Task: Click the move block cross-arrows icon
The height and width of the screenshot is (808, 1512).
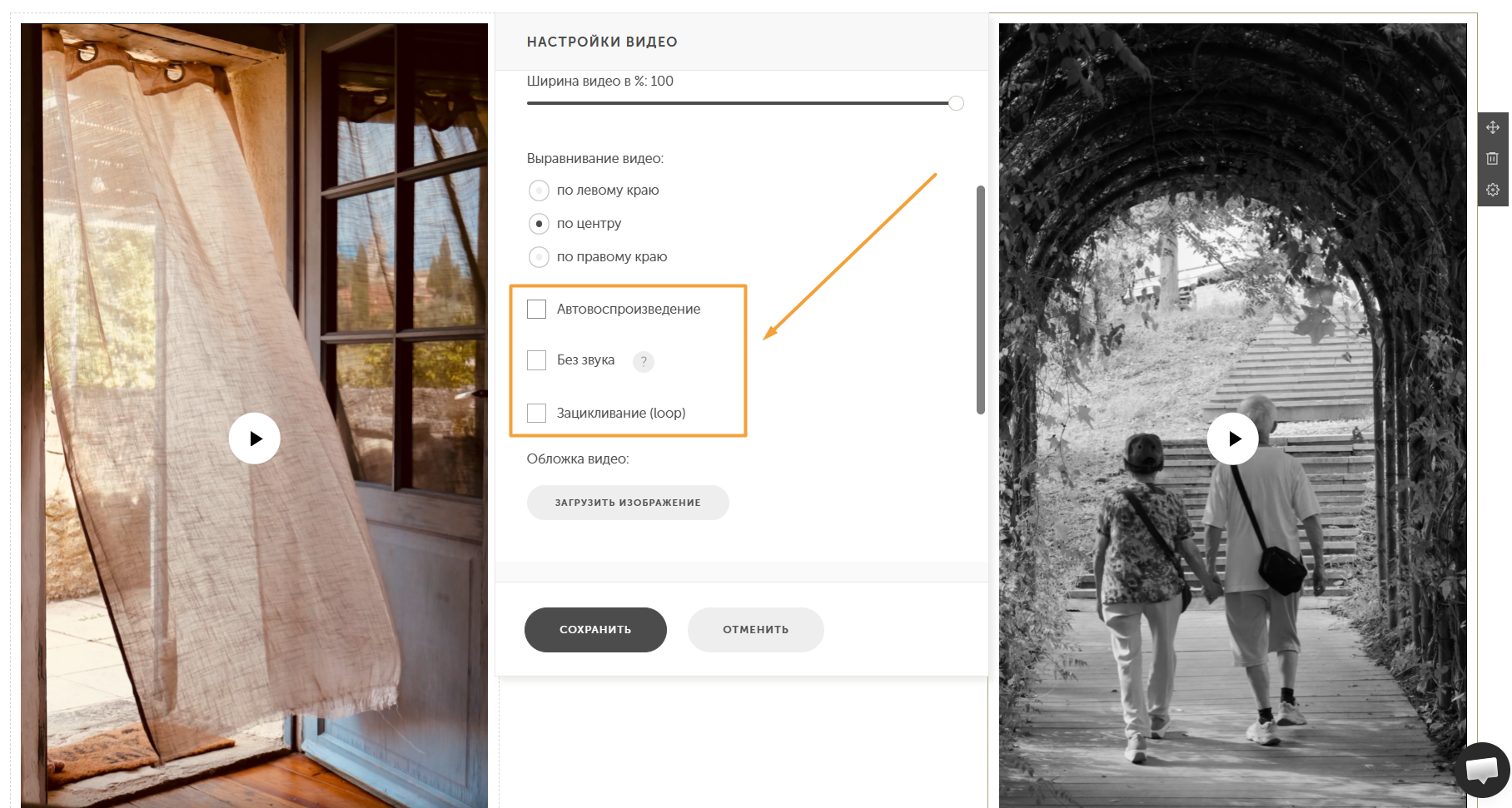Action: [1493, 127]
